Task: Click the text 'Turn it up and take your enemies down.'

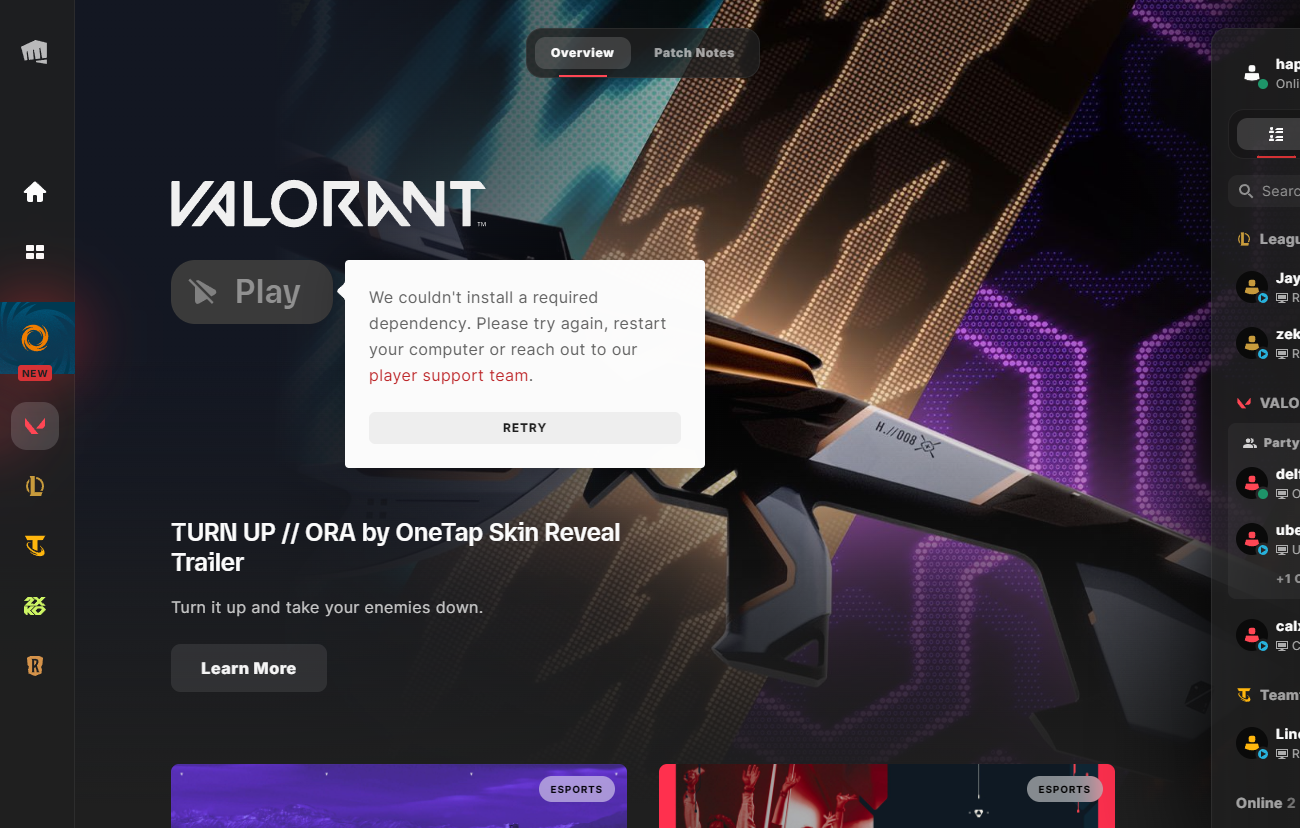Action: pos(327,607)
